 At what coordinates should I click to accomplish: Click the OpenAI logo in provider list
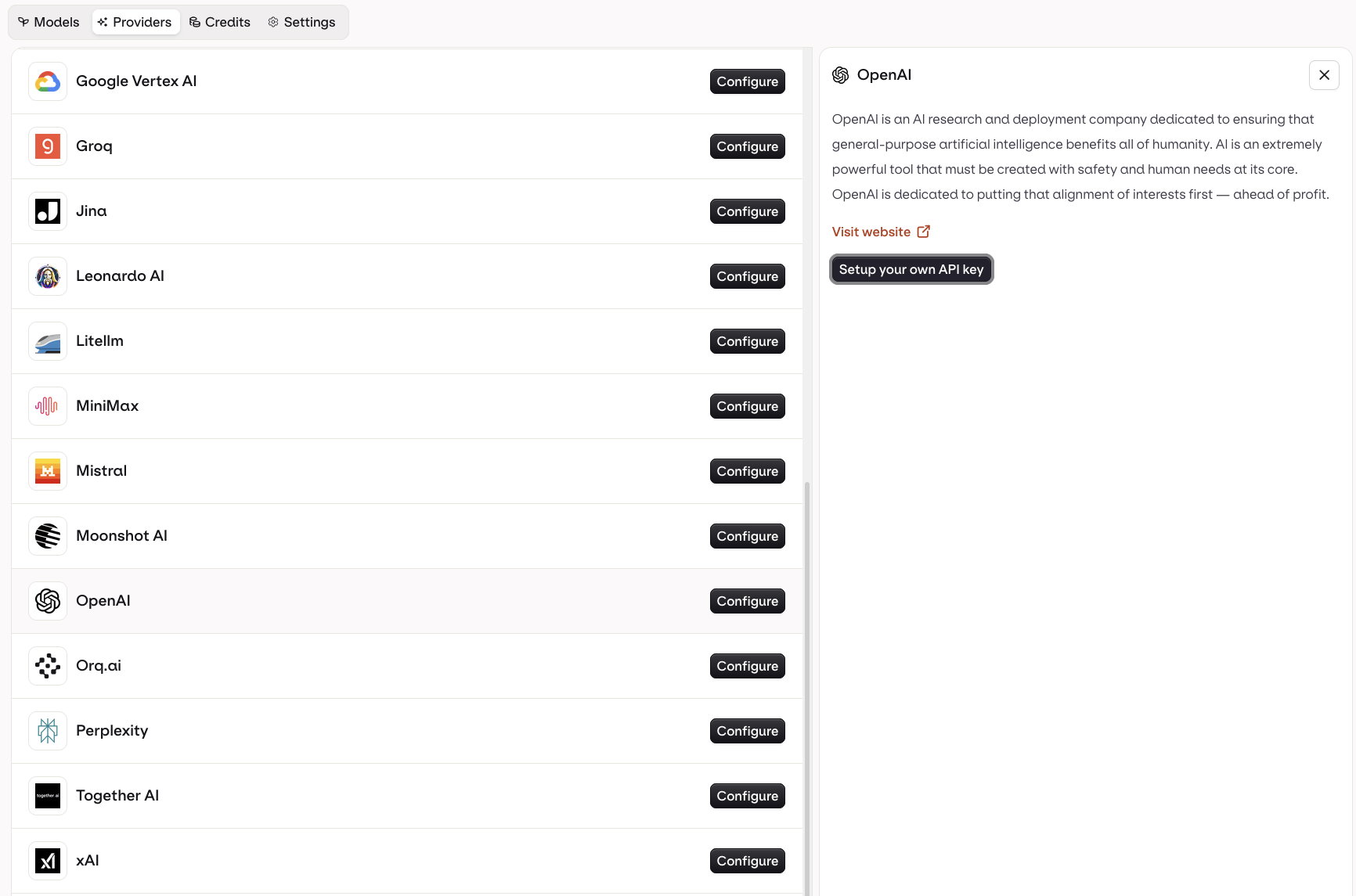(48, 601)
